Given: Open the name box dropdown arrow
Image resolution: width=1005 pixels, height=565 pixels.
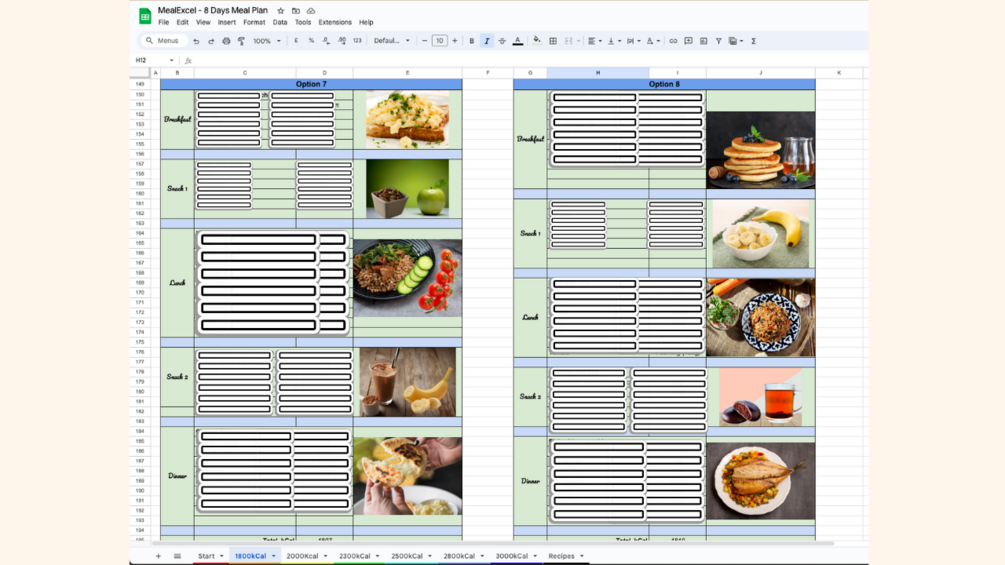Looking at the screenshot, I should click(172, 60).
